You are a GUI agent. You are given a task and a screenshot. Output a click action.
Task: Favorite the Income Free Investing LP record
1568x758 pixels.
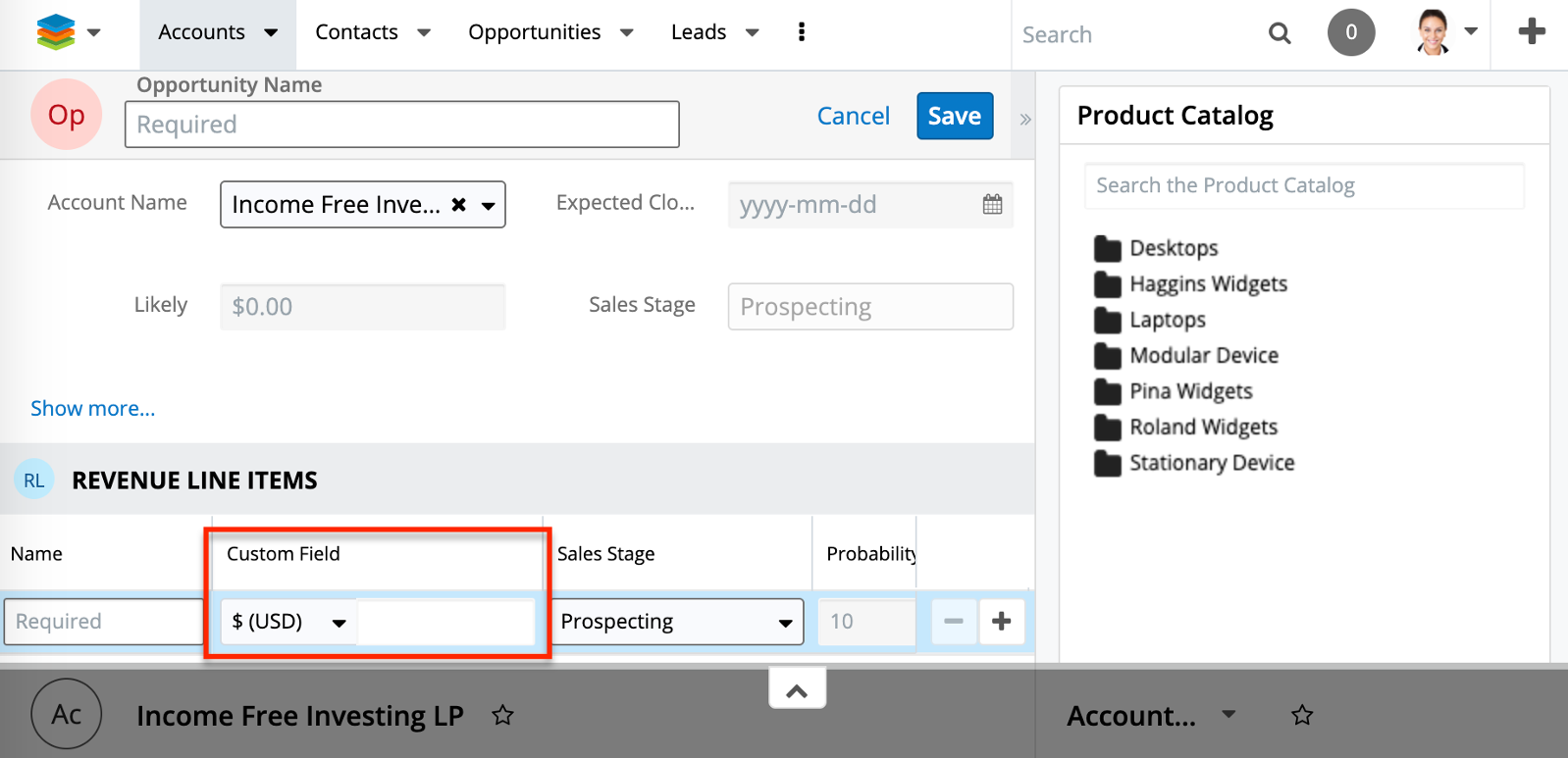502,716
